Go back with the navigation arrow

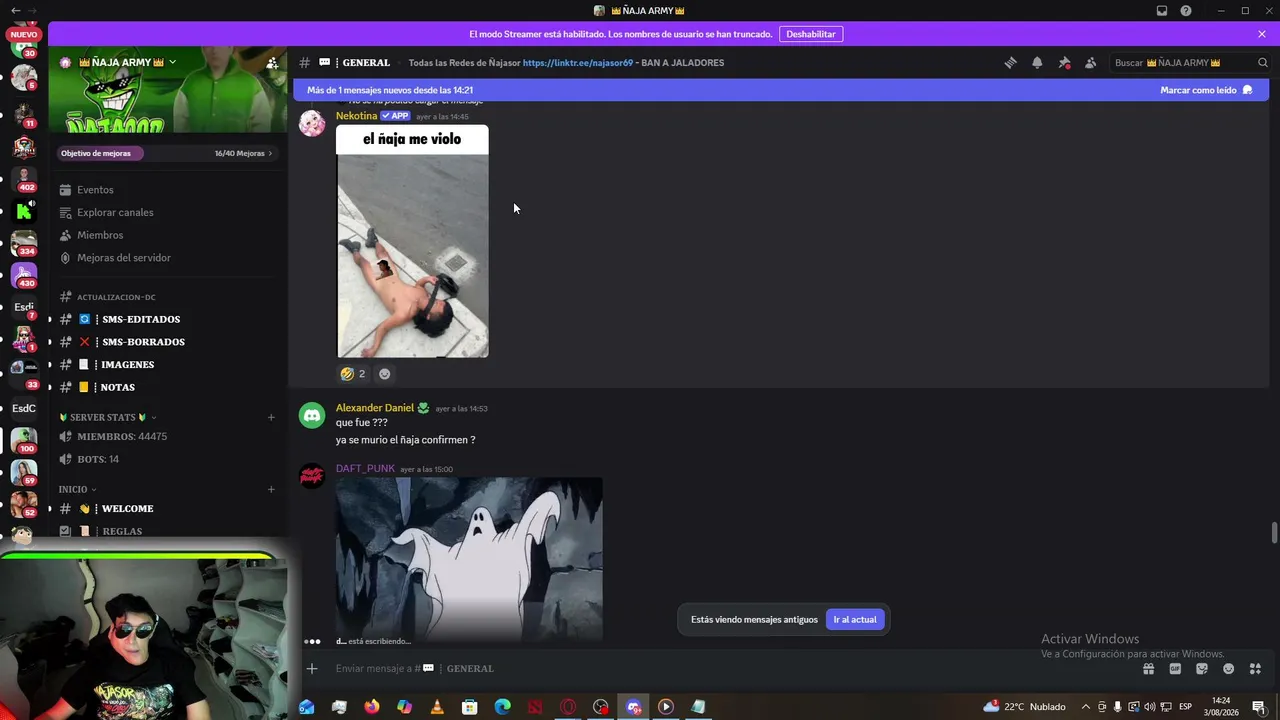click(x=15, y=10)
